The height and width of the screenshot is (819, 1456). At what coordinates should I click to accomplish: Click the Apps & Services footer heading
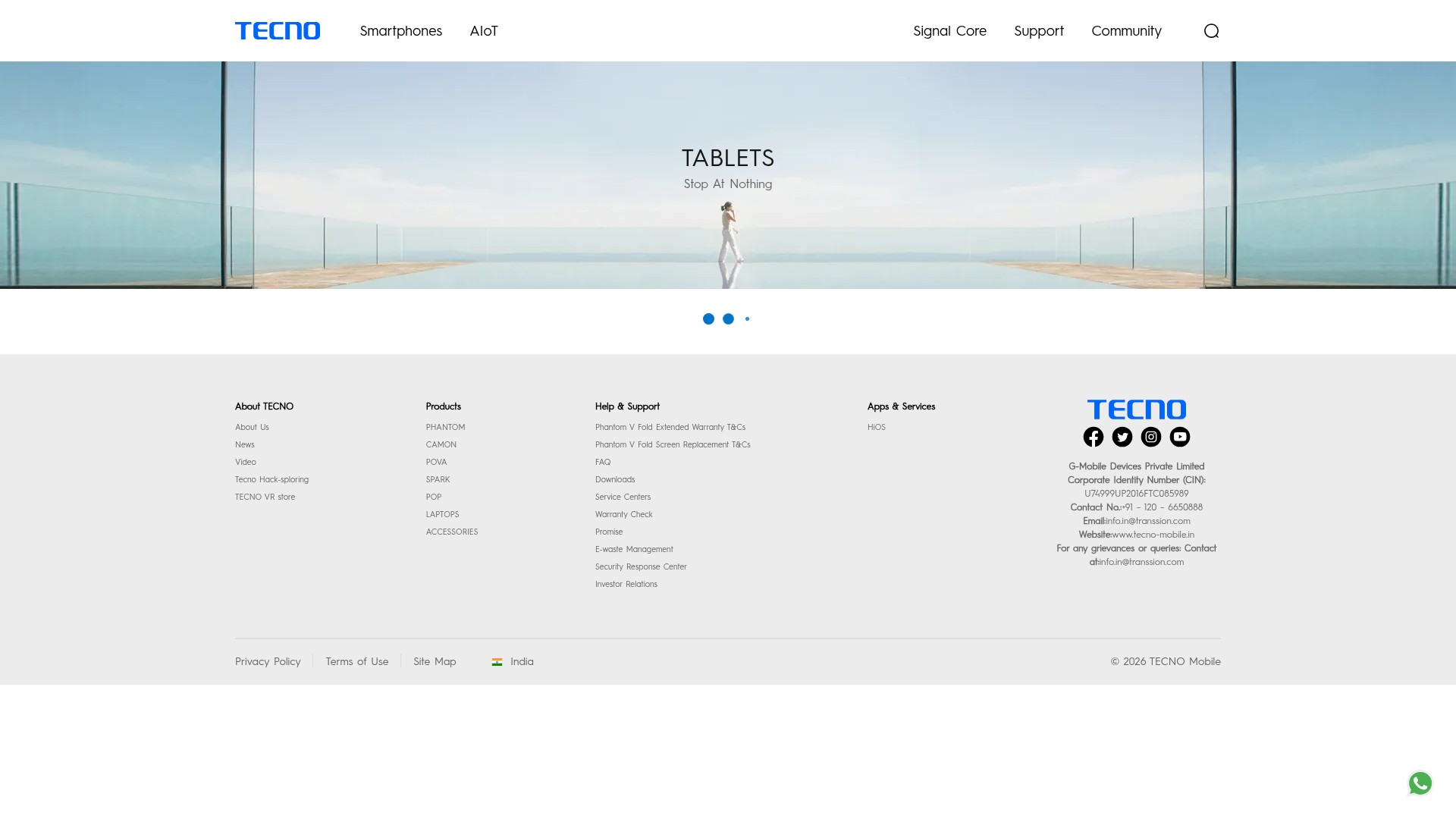pos(901,406)
